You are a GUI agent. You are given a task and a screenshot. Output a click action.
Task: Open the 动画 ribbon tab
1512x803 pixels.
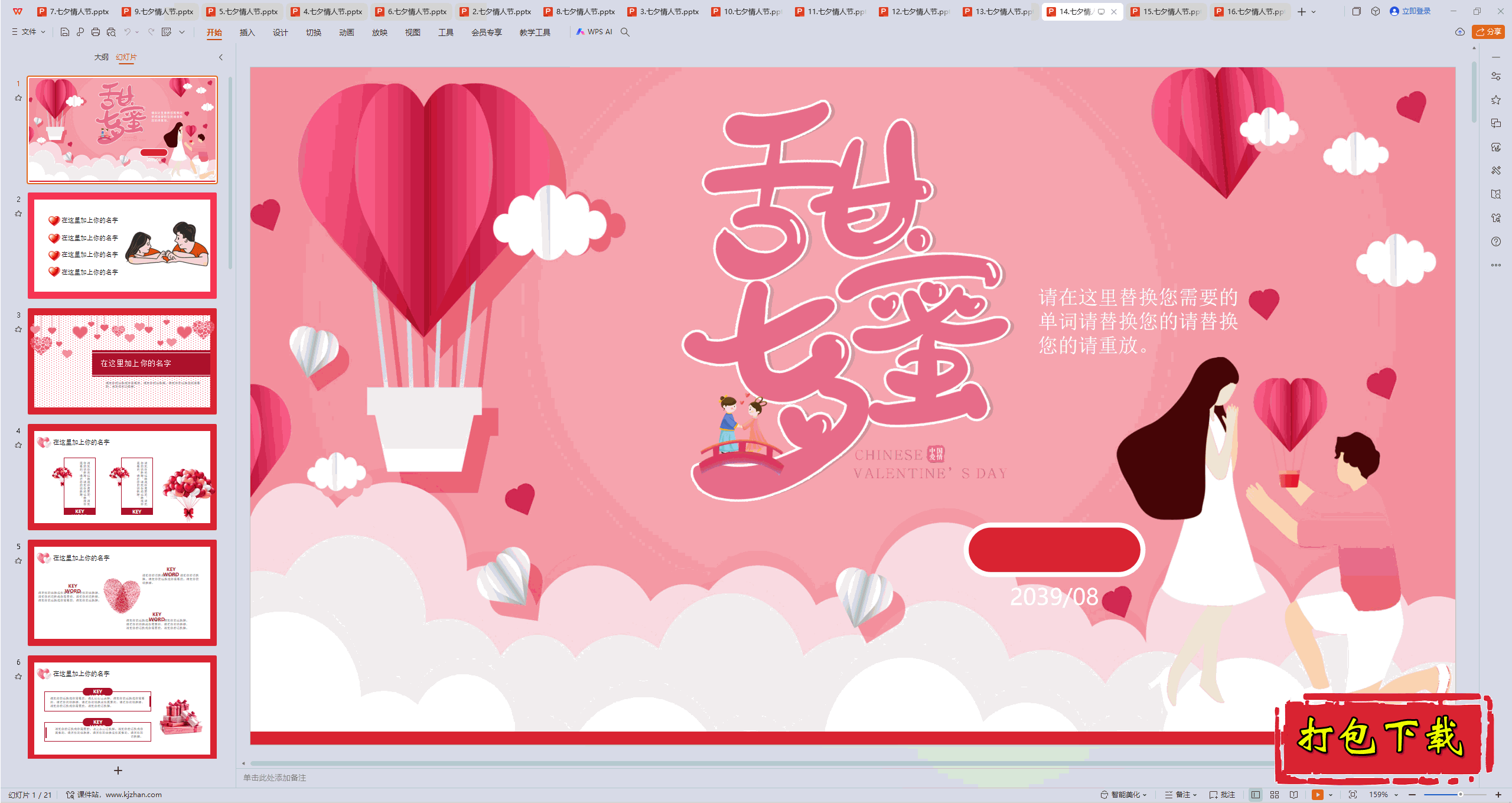click(x=346, y=32)
